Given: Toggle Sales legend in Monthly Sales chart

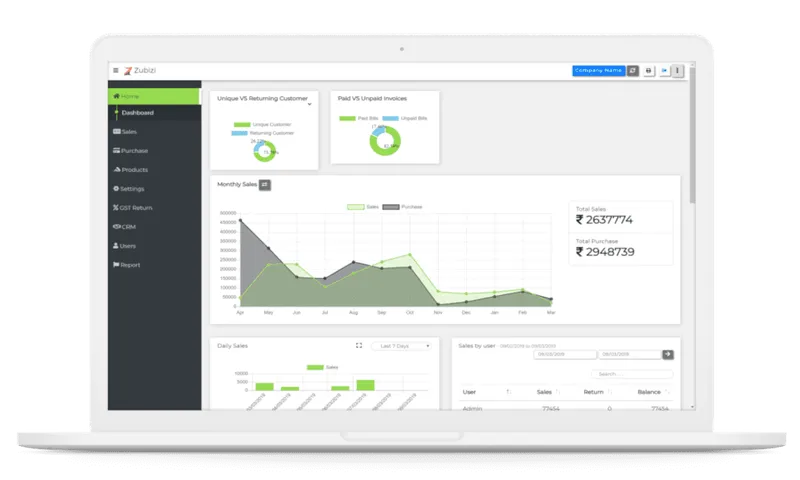Looking at the screenshot, I should [x=363, y=207].
